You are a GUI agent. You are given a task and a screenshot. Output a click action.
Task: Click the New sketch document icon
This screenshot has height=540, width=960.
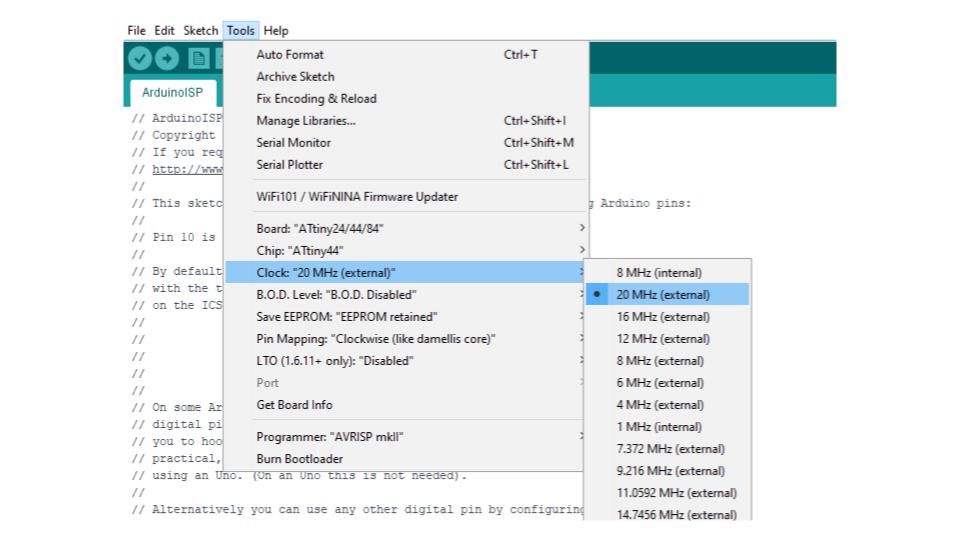coord(199,58)
